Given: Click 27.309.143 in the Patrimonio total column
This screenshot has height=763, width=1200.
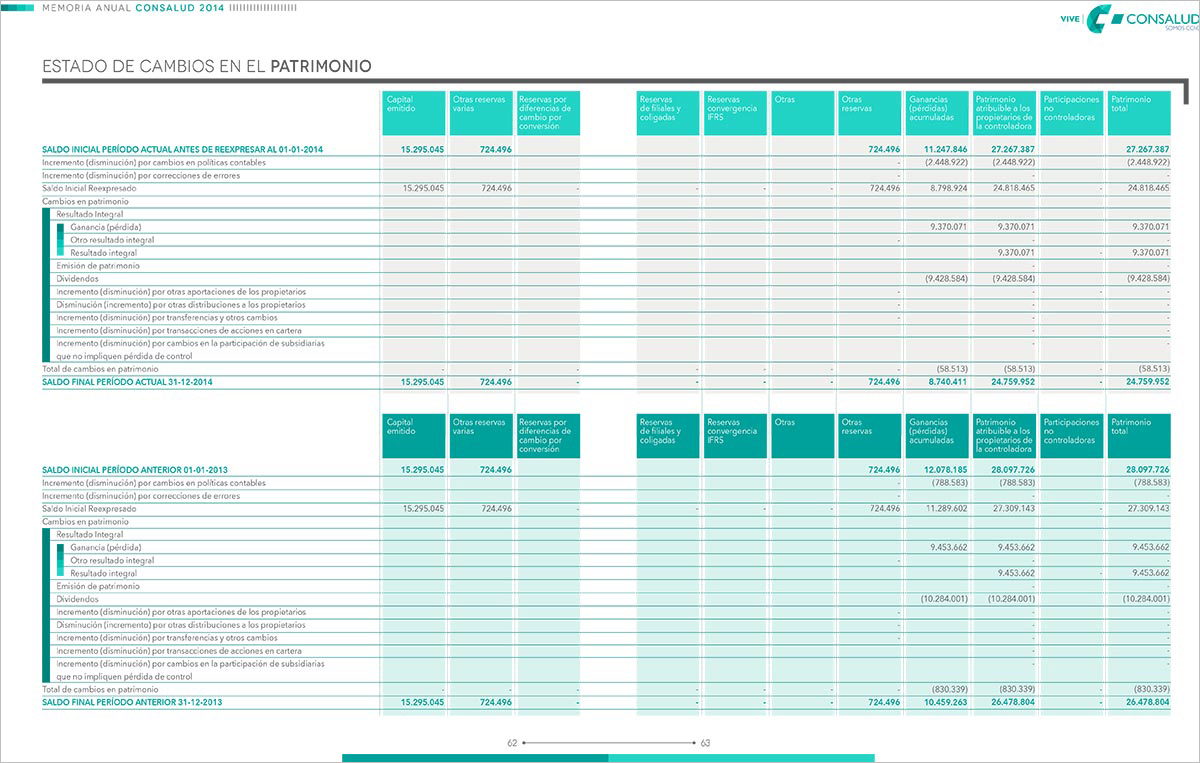Looking at the screenshot, I should (1148, 508).
